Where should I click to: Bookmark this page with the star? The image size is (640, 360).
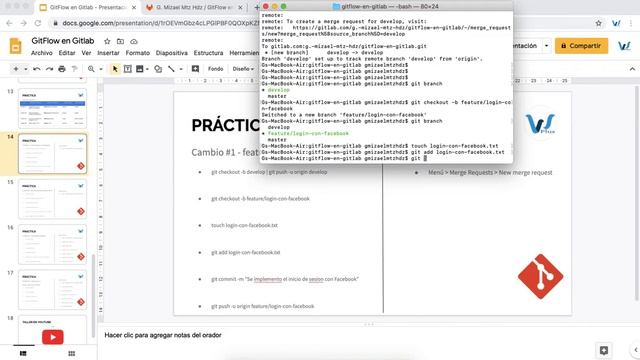[x=598, y=23]
